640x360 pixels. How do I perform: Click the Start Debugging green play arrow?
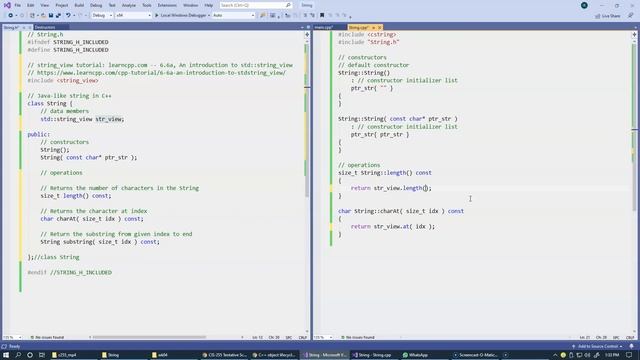[157, 16]
